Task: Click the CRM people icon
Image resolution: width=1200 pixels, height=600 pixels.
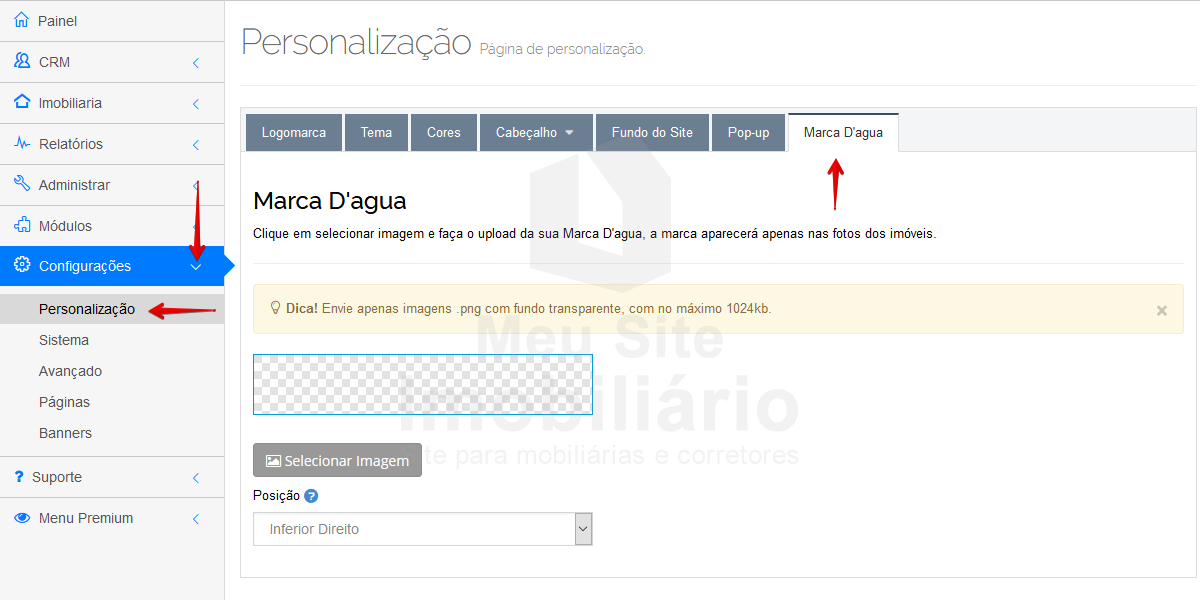Action: tap(22, 61)
